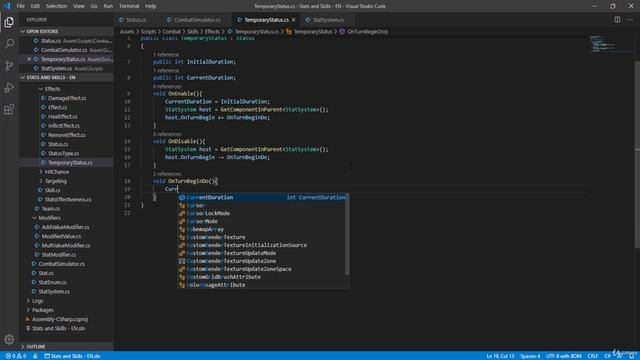The image size is (640, 360).
Task: Open the Selection menu
Action: [x=56, y=6]
